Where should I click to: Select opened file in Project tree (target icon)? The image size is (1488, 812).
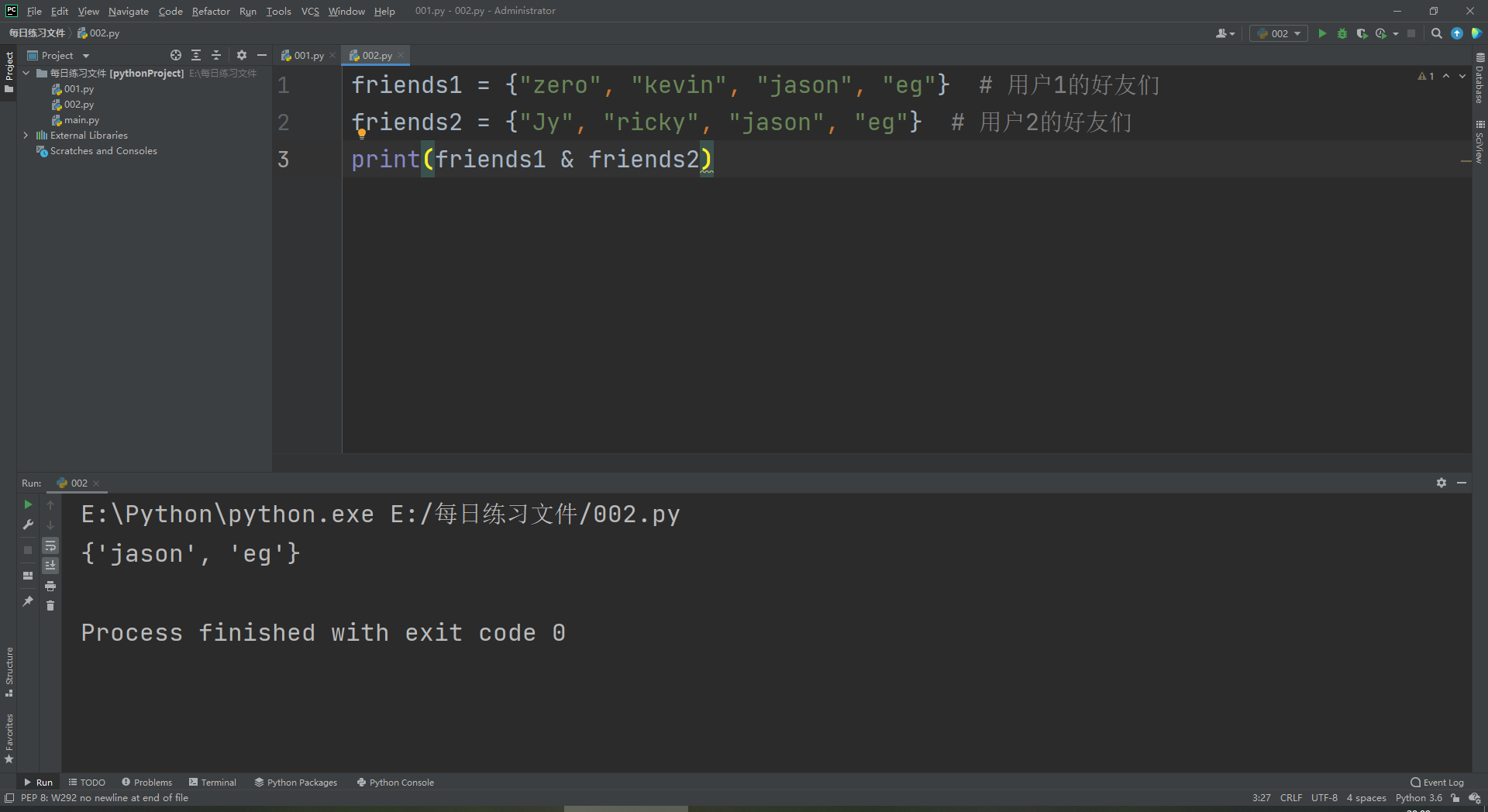click(176, 55)
